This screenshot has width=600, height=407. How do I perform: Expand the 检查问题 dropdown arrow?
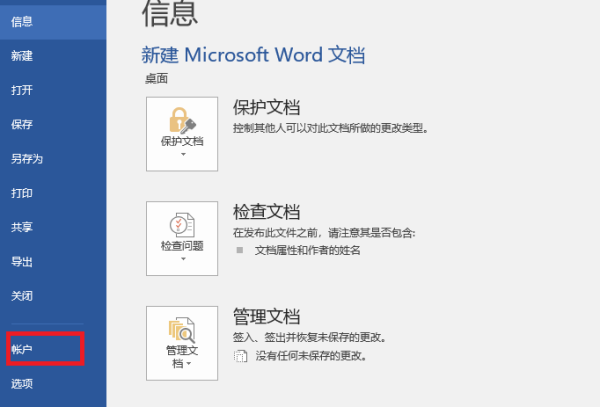[x=183, y=259]
